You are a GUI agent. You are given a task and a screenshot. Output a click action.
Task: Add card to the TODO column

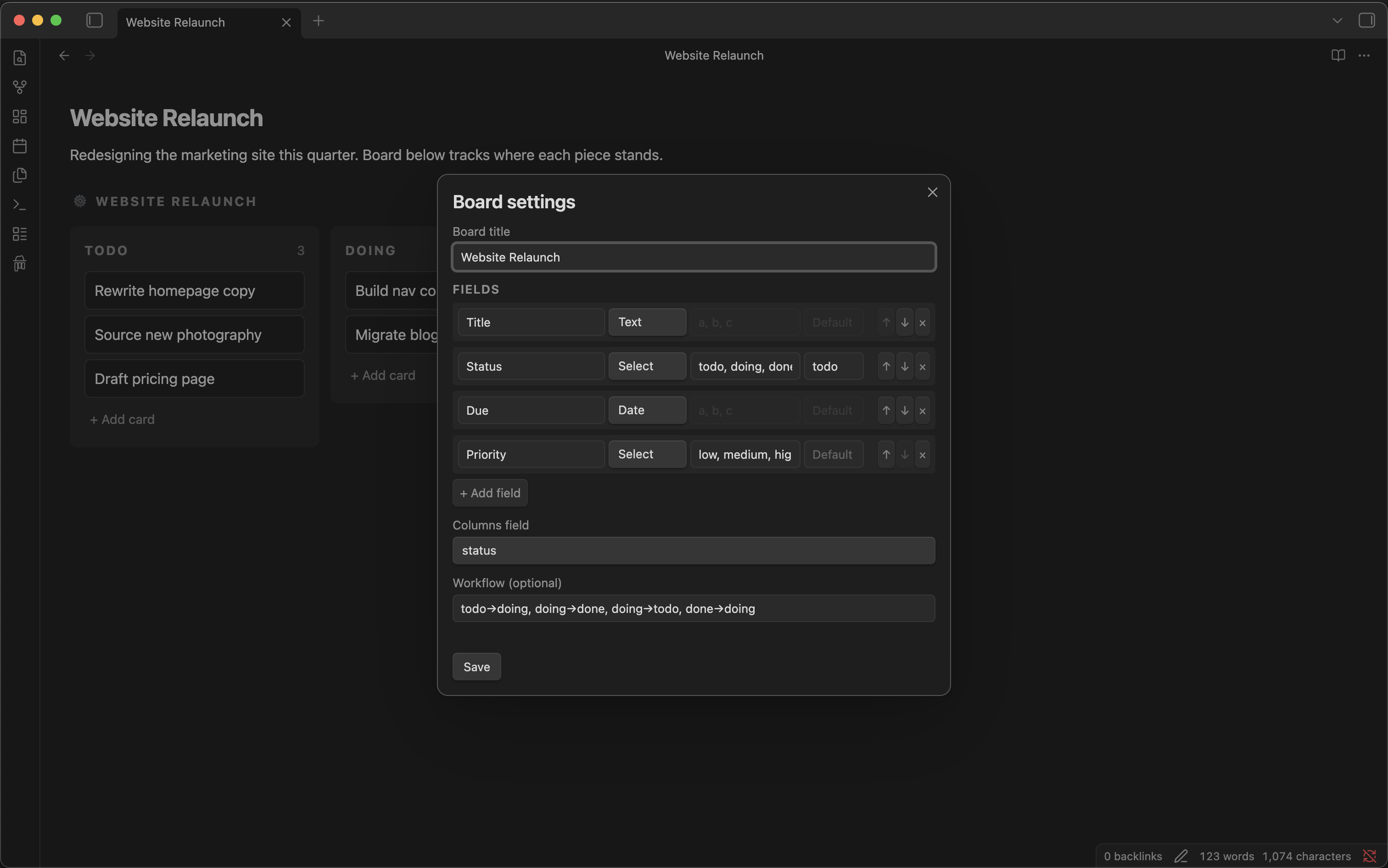click(122, 419)
